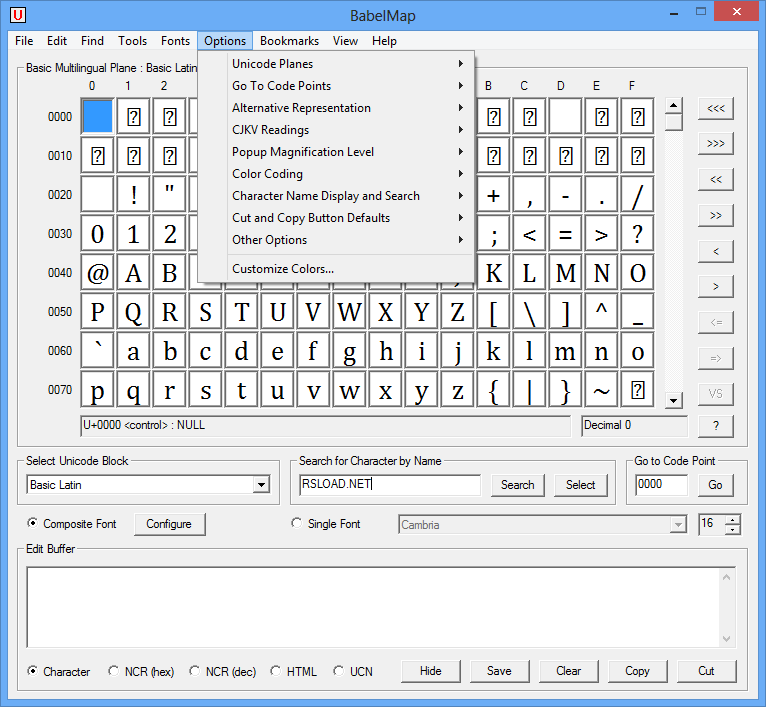
Task: Click the Go button
Action: pos(715,485)
